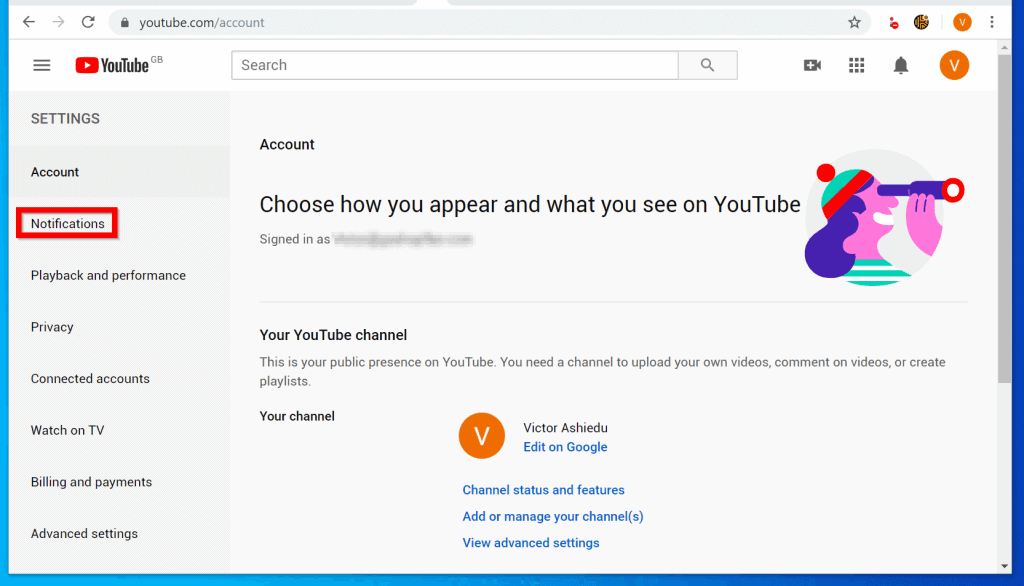Bookmark this page with the star icon

coord(854,22)
